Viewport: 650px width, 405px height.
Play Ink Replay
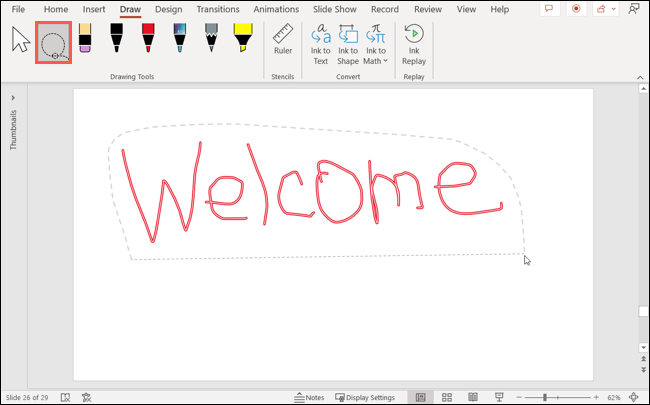pos(414,44)
